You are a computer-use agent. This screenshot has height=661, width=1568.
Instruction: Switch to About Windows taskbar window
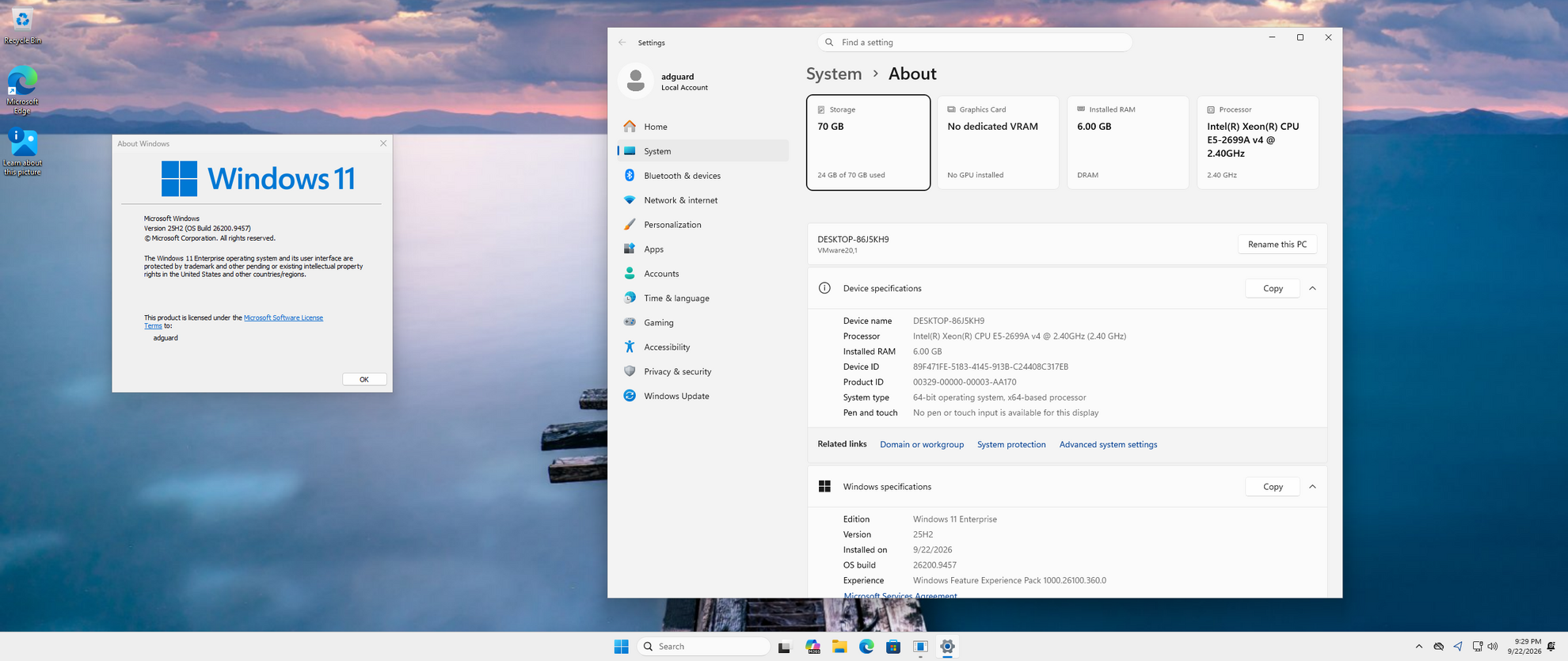[x=920, y=647]
